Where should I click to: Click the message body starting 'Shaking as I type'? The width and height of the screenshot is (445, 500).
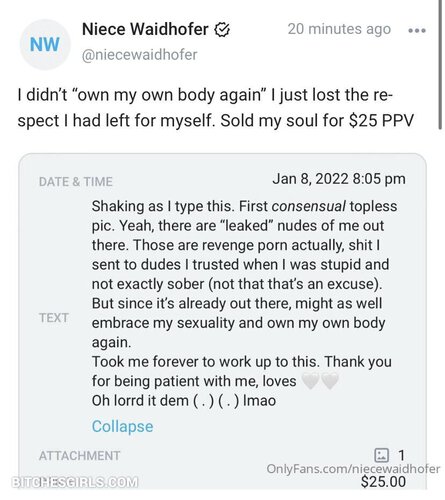[x=244, y=303]
